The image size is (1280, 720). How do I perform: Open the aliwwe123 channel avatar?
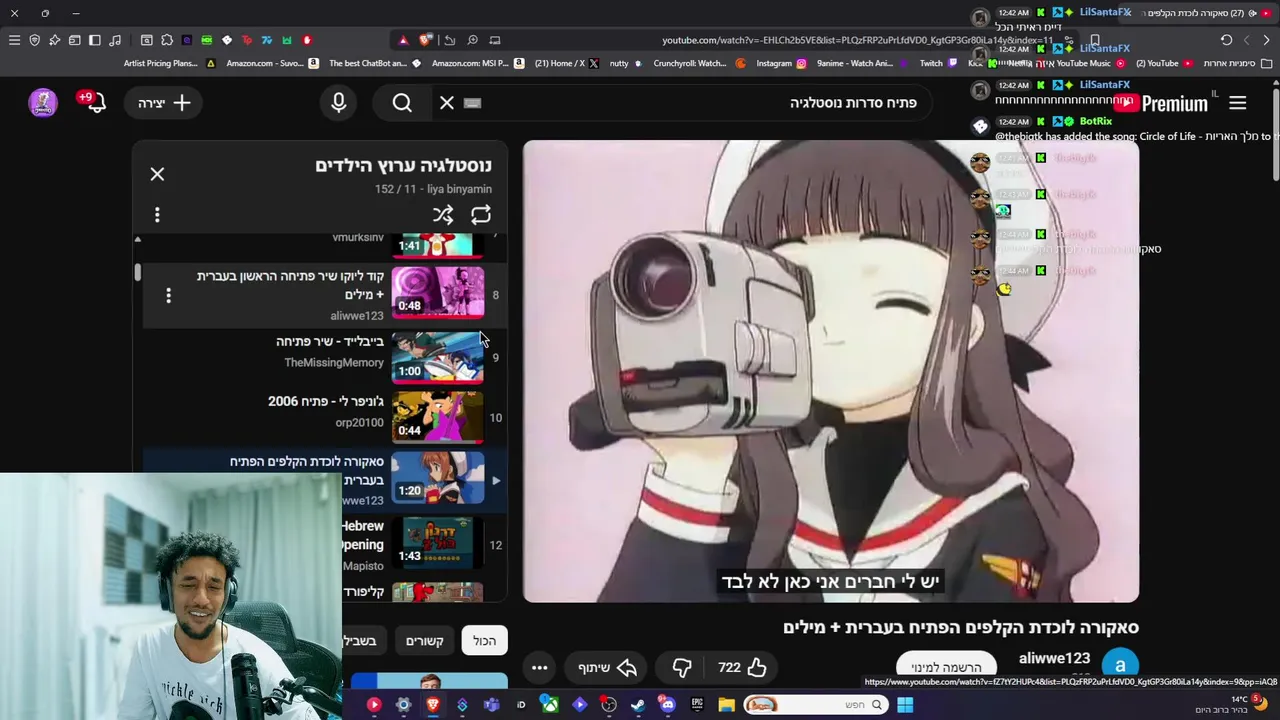pyautogui.click(x=1120, y=666)
